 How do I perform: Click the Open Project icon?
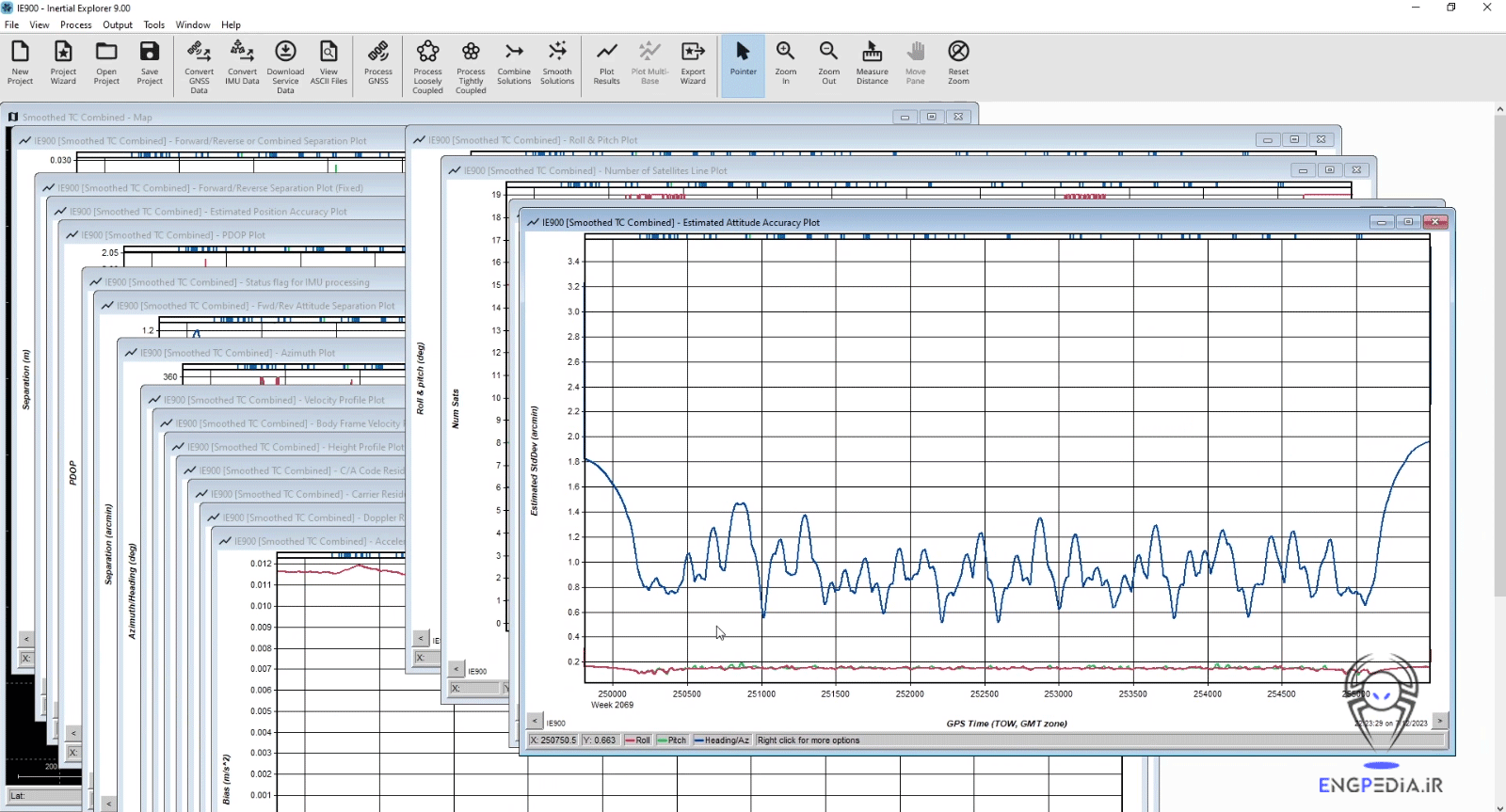click(x=106, y=63)
